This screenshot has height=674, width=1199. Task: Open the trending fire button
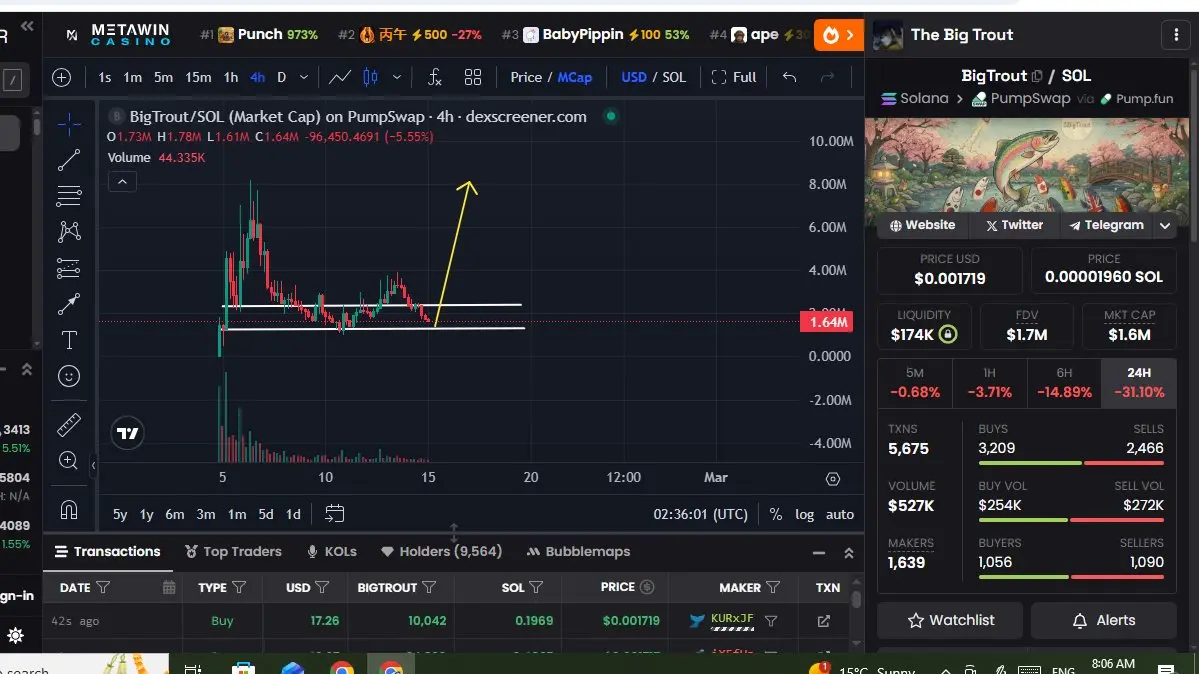(839, 34)
